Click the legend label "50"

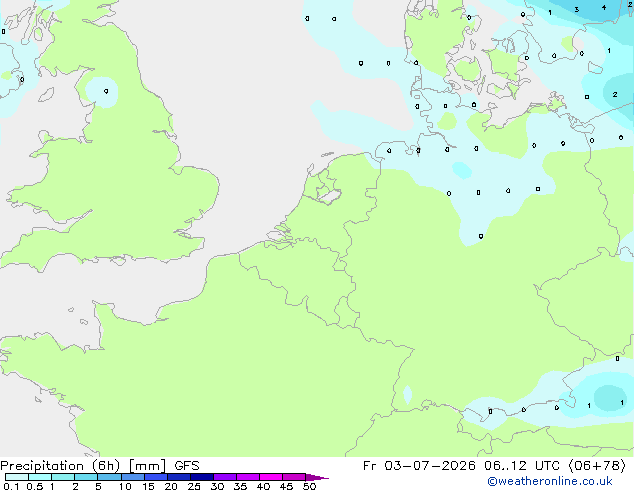pos(309,486)
